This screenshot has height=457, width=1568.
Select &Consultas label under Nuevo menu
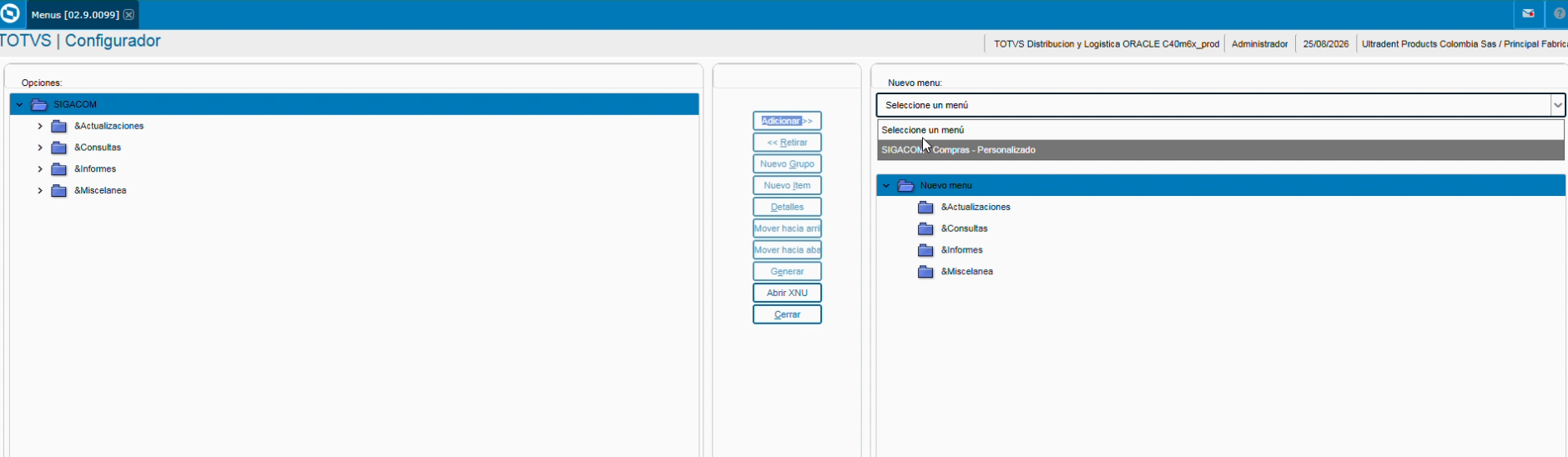(965, 228)
